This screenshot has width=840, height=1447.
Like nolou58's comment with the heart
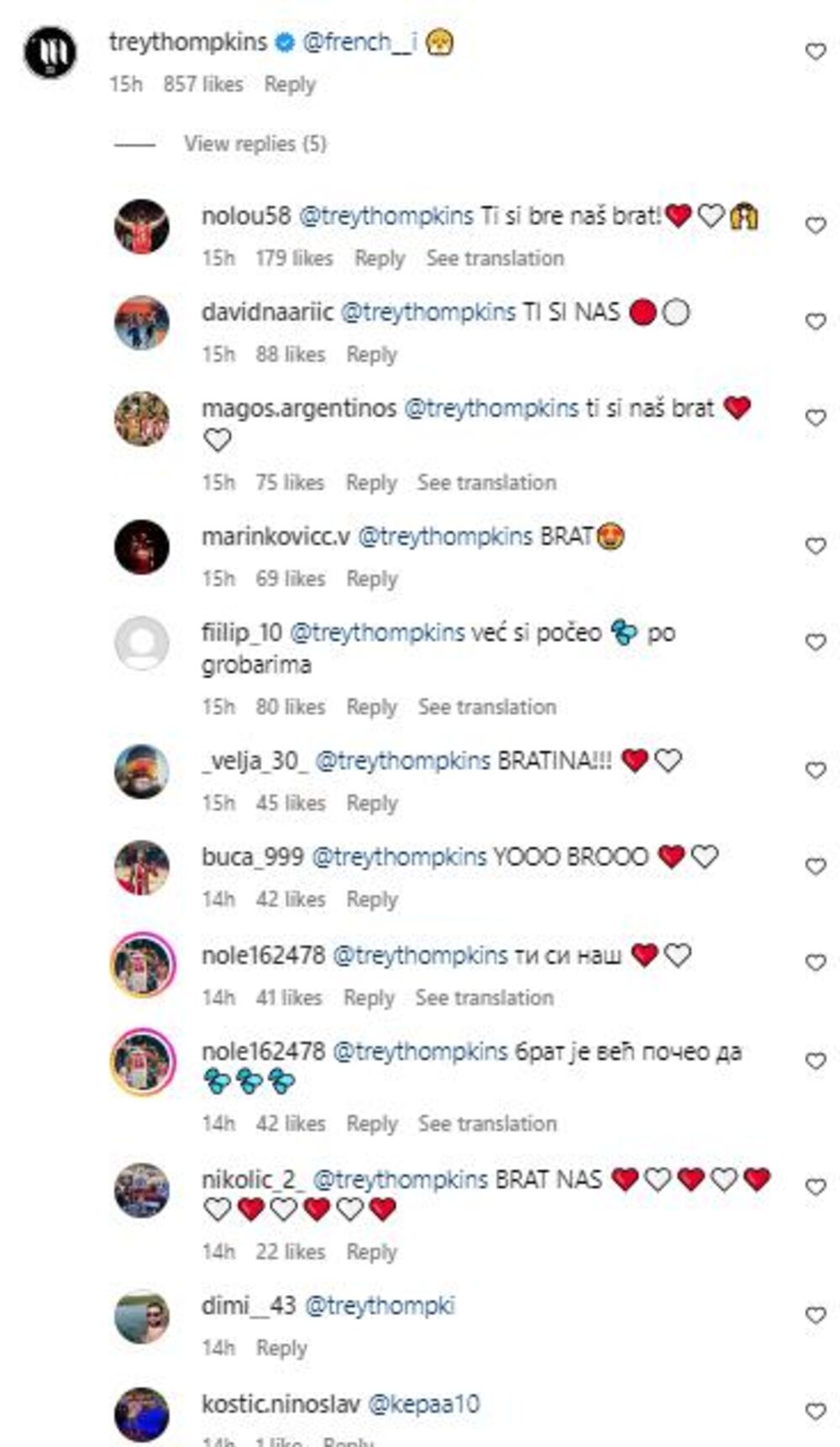pos(816,225)
